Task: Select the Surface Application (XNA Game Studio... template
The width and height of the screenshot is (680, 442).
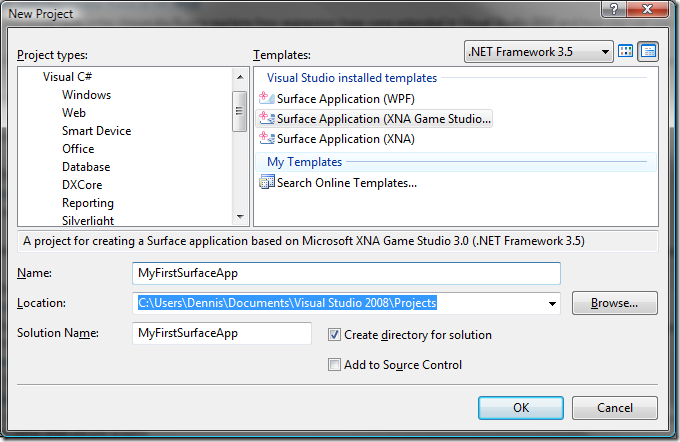Action: pyautogui.click(x=374, y=118)
